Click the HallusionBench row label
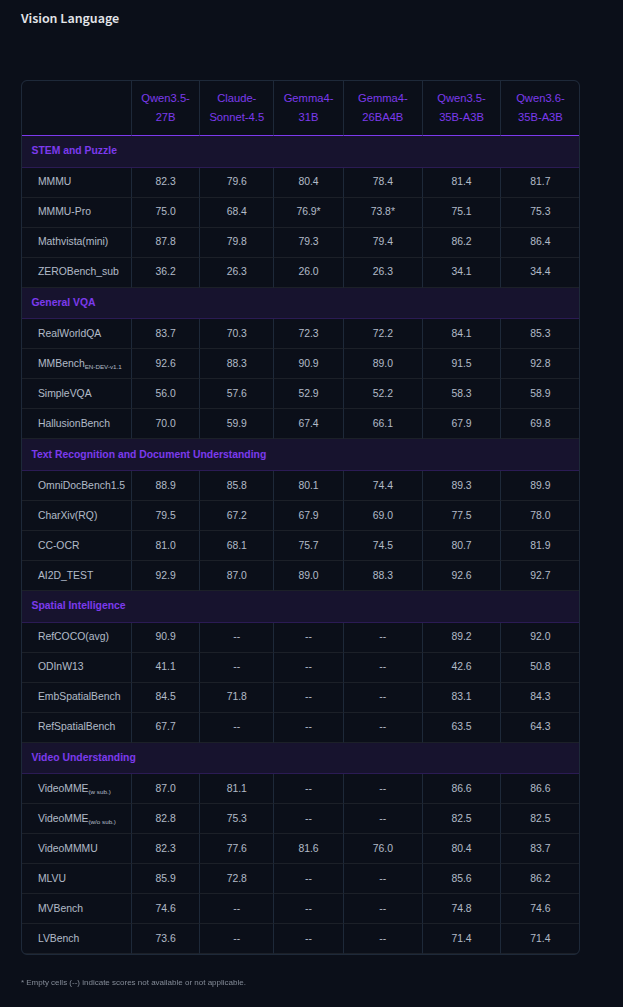Viewport: 623px width, 1007px height. (74, 424)
